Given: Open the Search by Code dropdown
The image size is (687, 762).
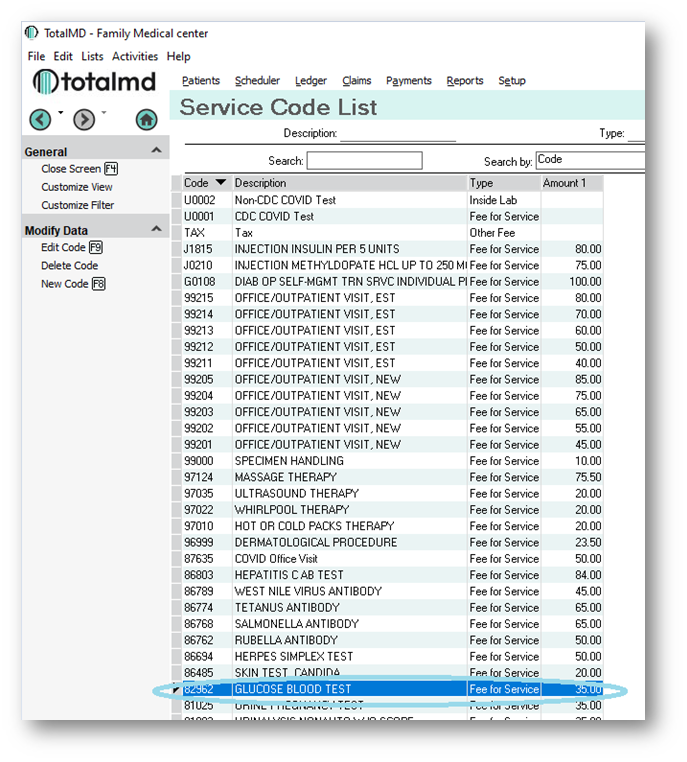Looking at the screenshot, I should 590,160.
